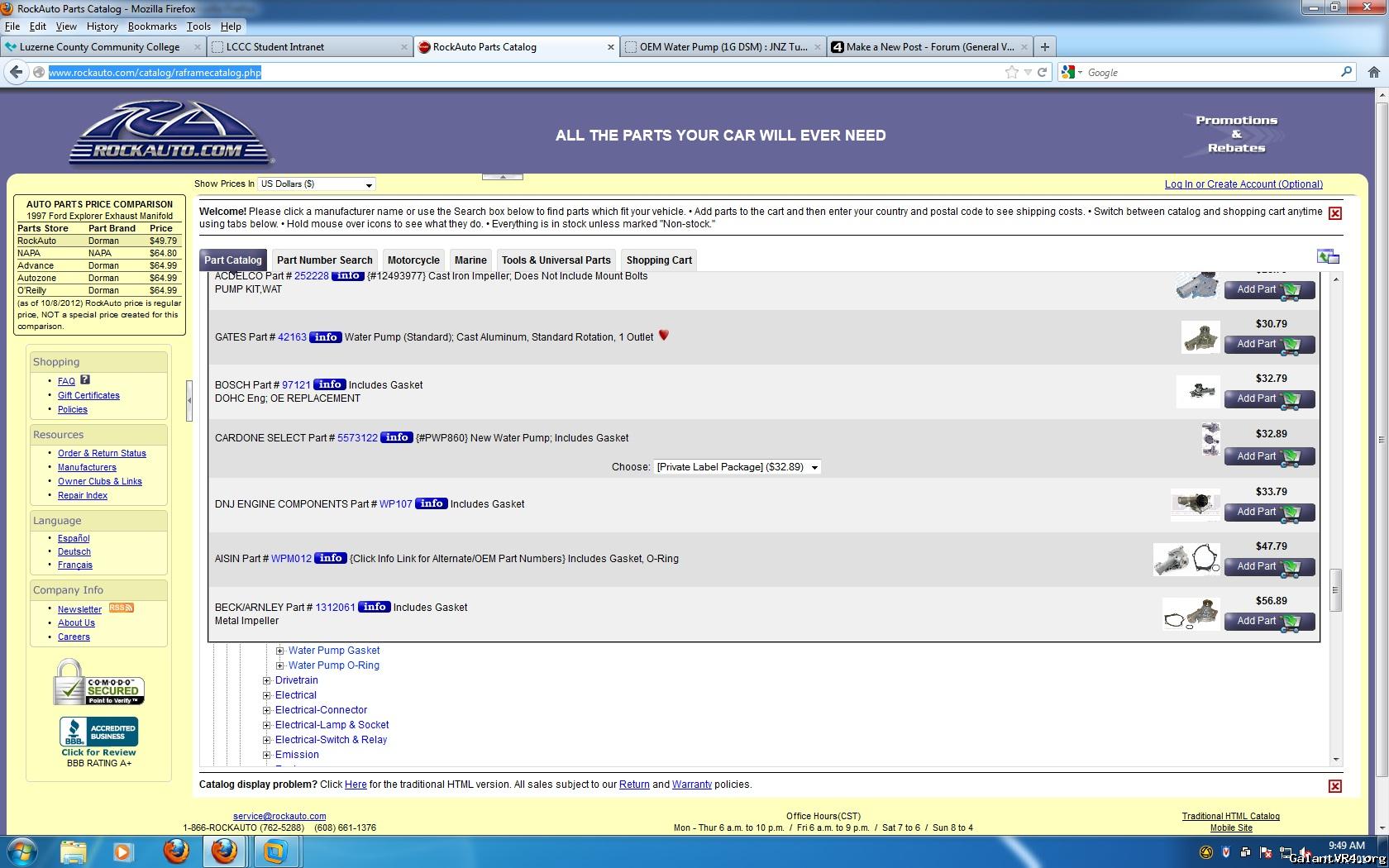Collapse the left sidebar panel handle
The width and height of the screenshot is (1389, 868).
(x=189, y=401)
